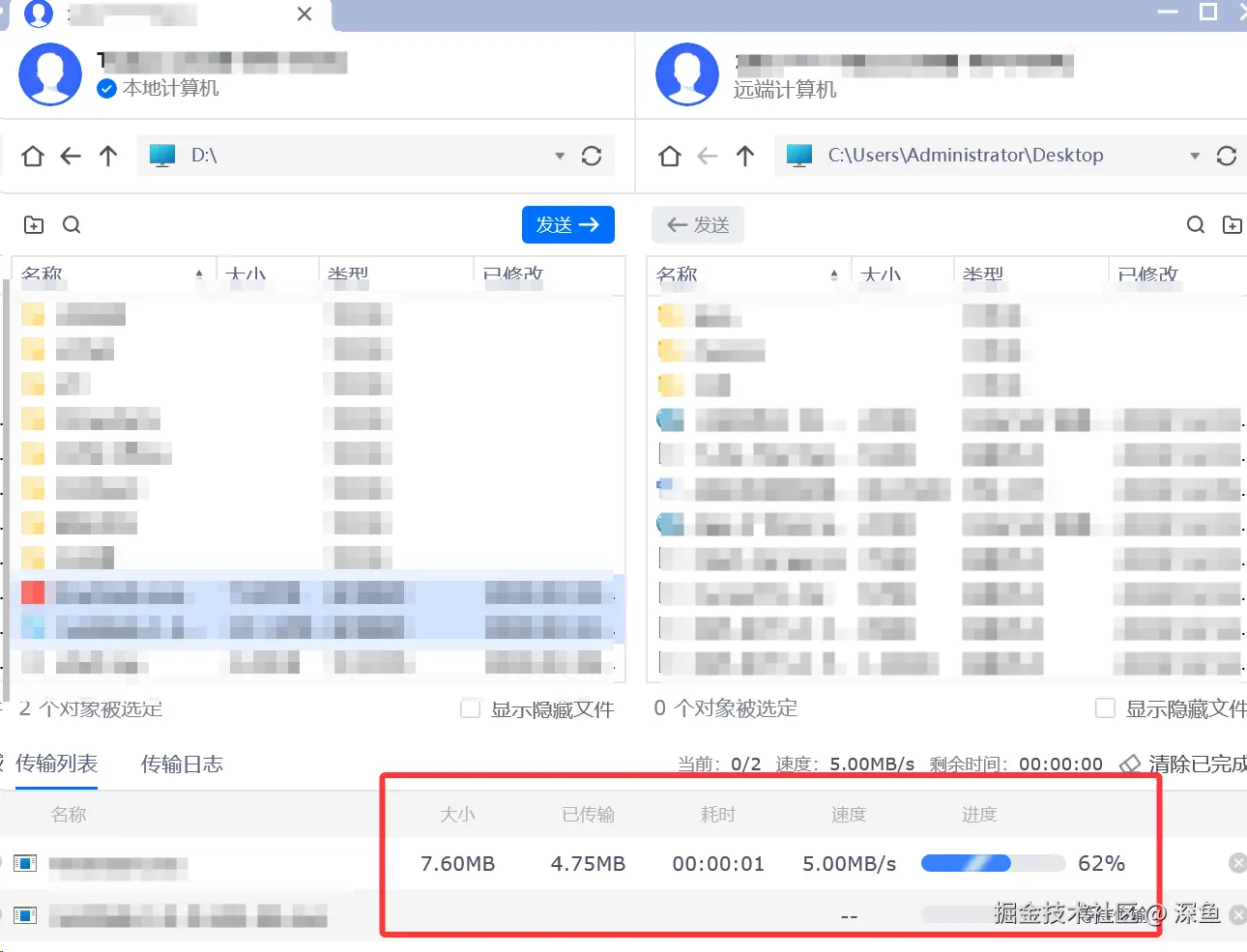
Task: Sort local files by 类型 column
Action: click(394, 274)
